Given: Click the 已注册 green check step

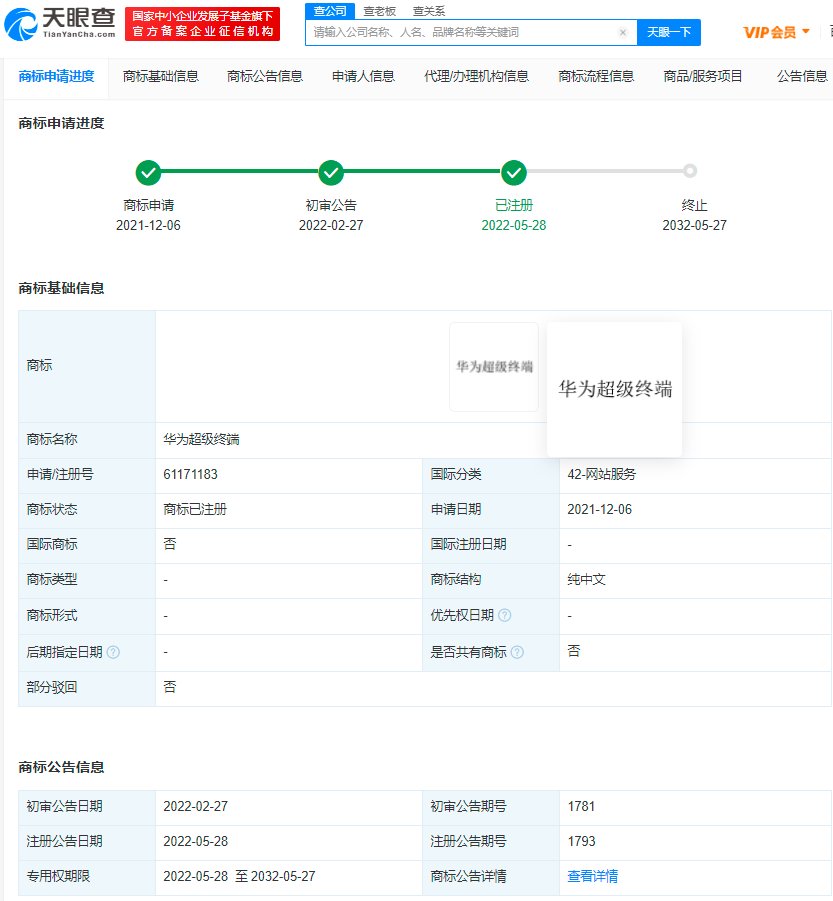Looking at the screenshot, I should [514, 172].
